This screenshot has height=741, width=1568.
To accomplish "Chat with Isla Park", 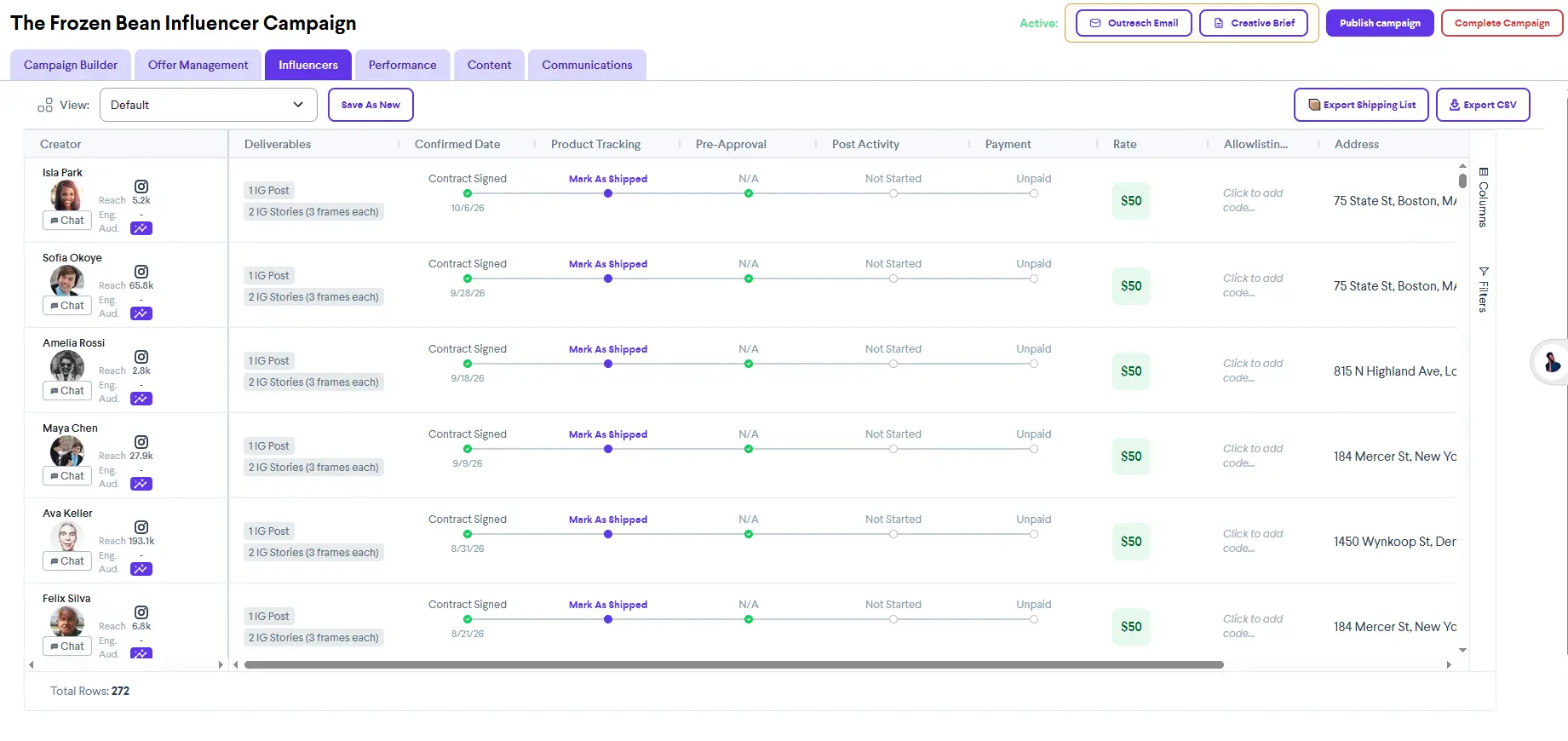I will 67,220.
